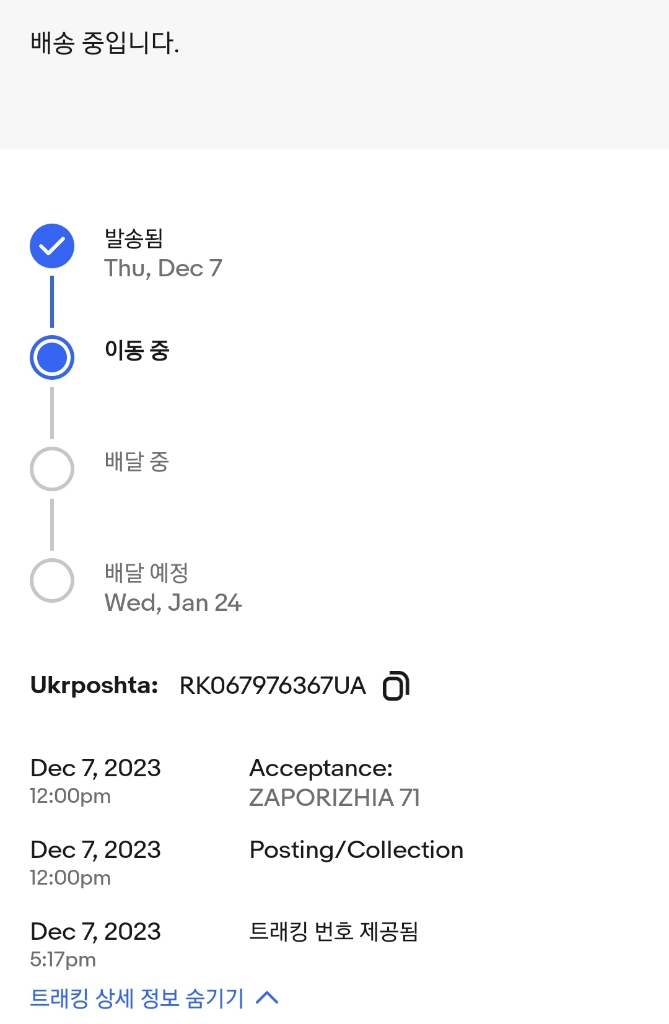Select the 배달 예정 empty step circle
This screenshot has width=669, height=1024.
click(x=52, y=580)
